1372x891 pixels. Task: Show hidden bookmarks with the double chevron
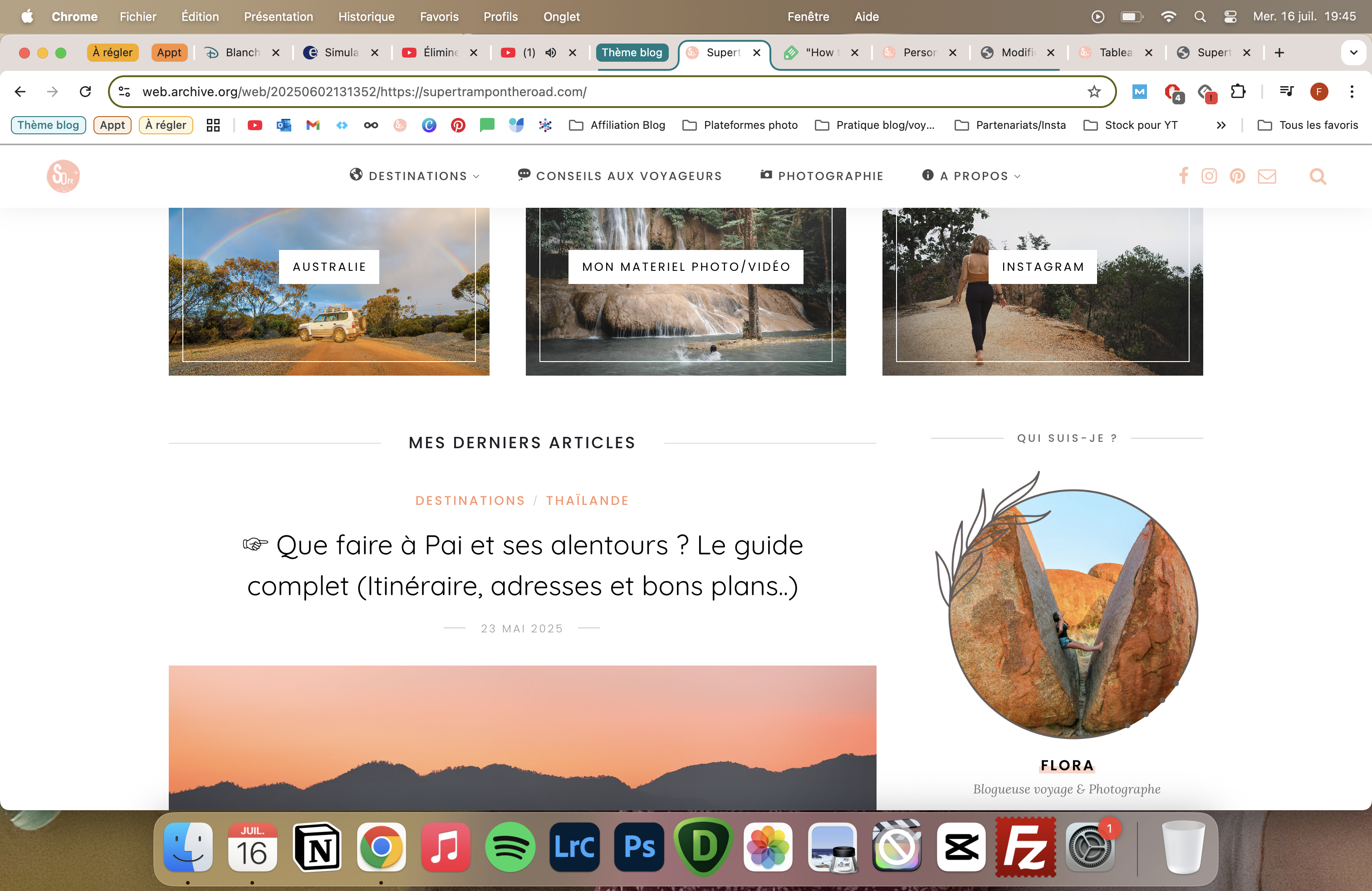click(1220, 125)
